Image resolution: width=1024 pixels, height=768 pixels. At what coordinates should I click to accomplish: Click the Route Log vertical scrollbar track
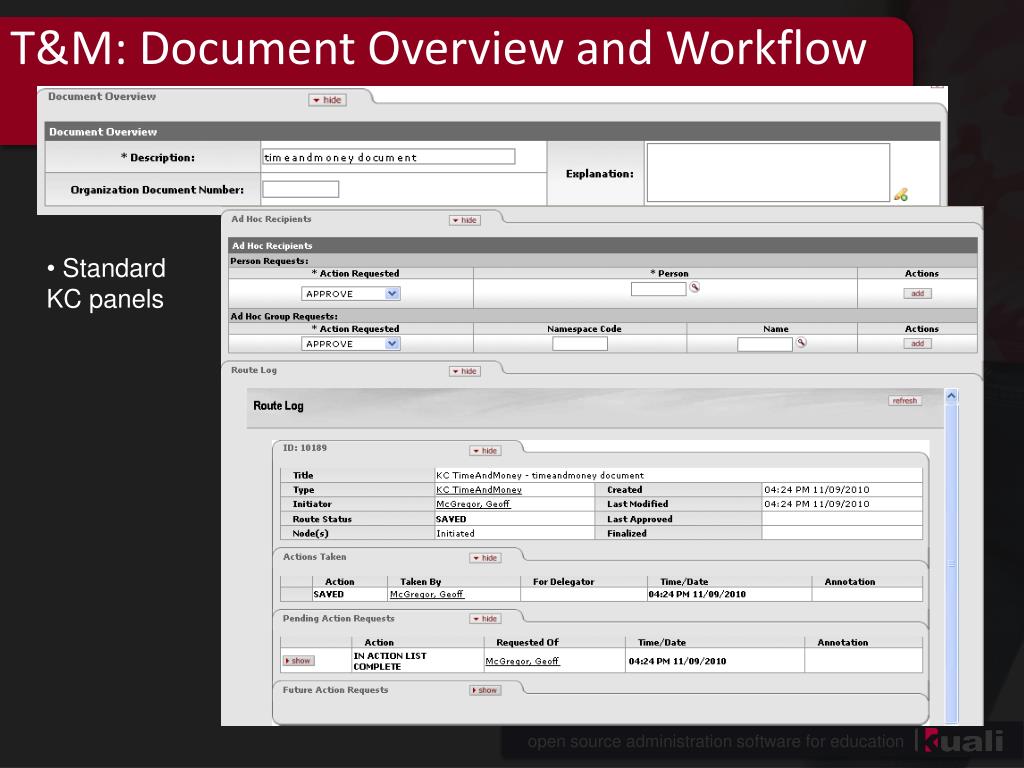[952, 563]
